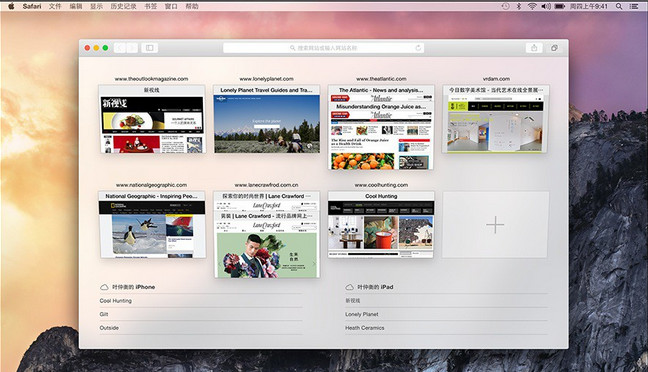This screenshot has height=372, width=648.
Task: Click the Wi-Fi status icon
Action: (532, 6)
